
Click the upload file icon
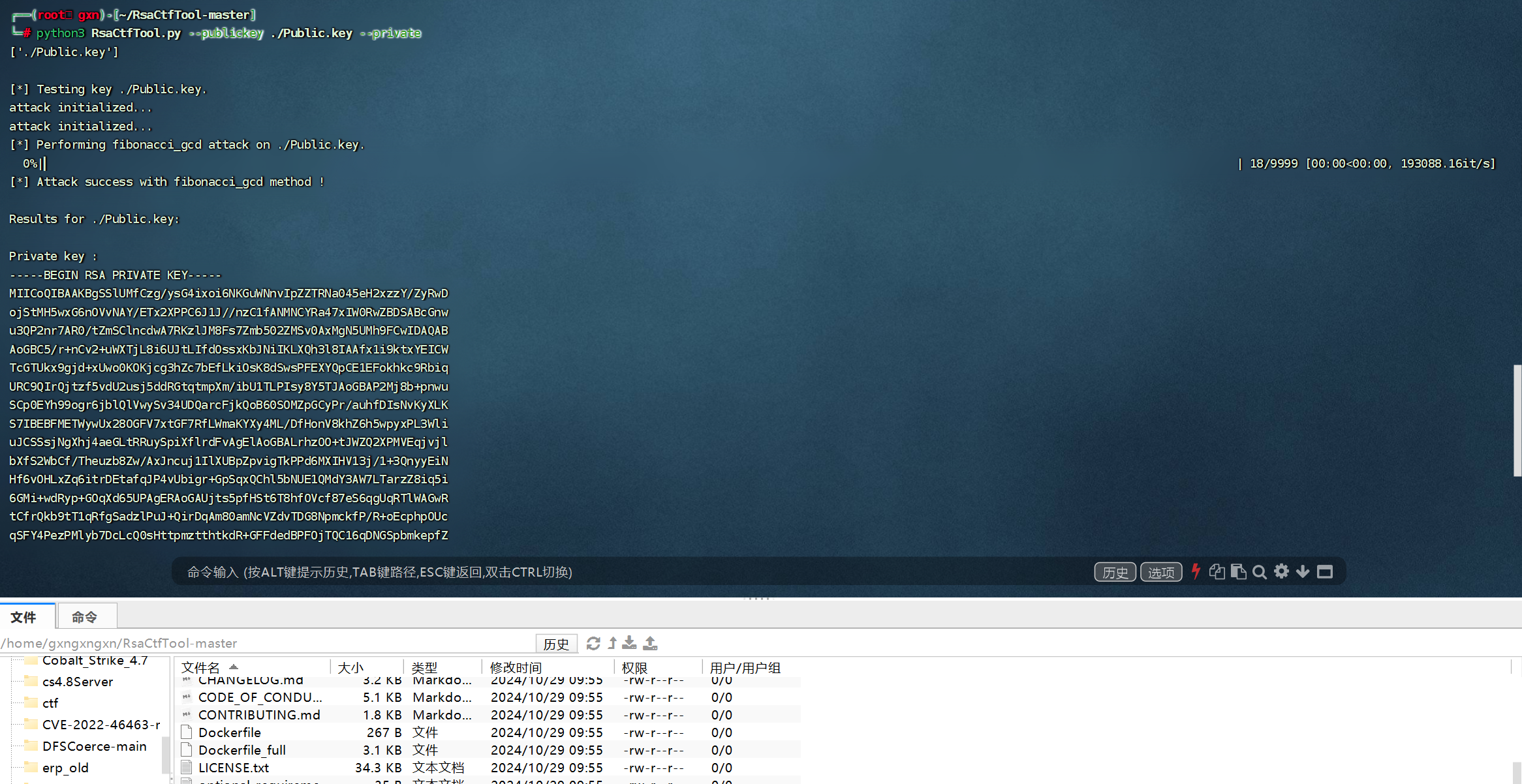(650, 644)
